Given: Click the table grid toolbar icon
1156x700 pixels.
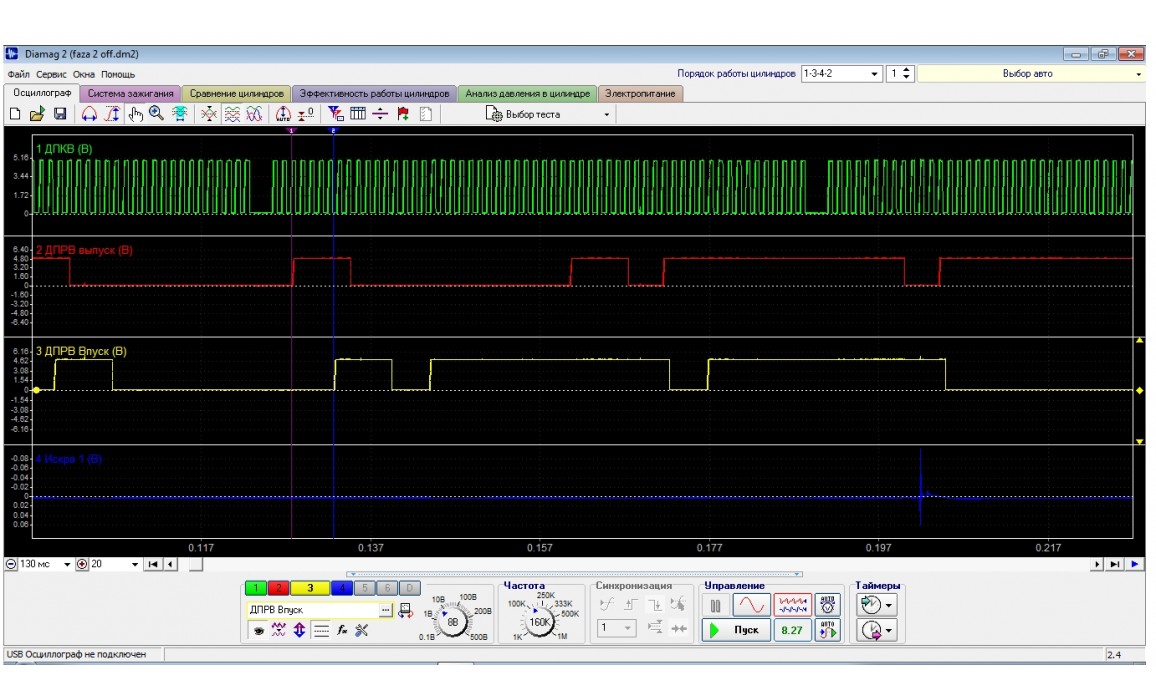Looking at the screenshot, I should [358, 114].
